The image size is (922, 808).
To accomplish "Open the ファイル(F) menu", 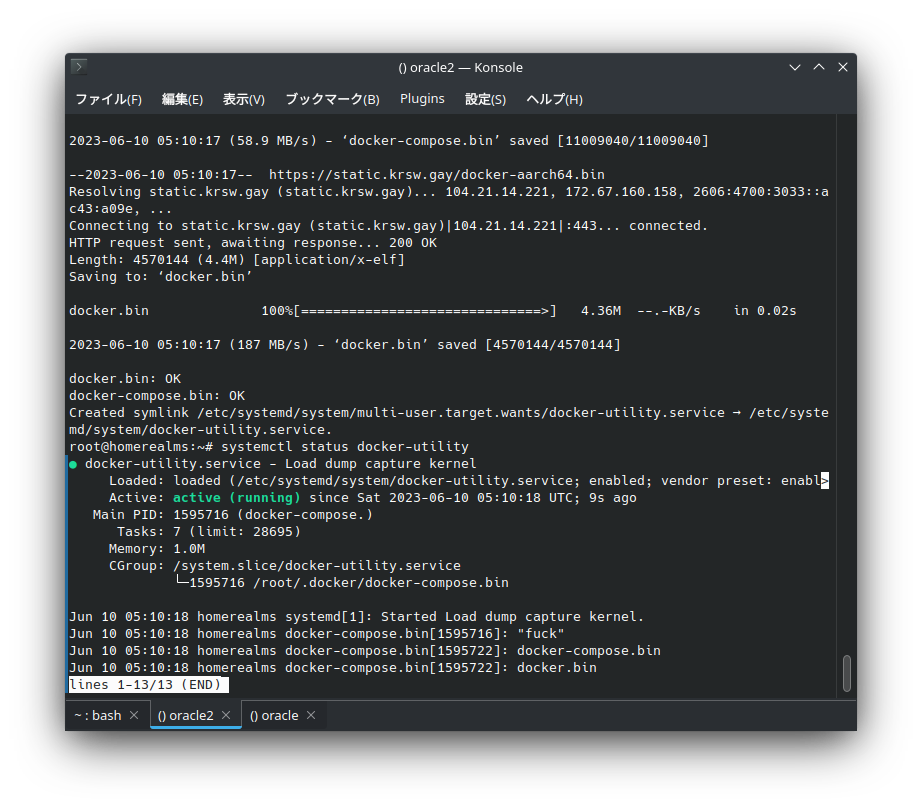I will 108,99.
